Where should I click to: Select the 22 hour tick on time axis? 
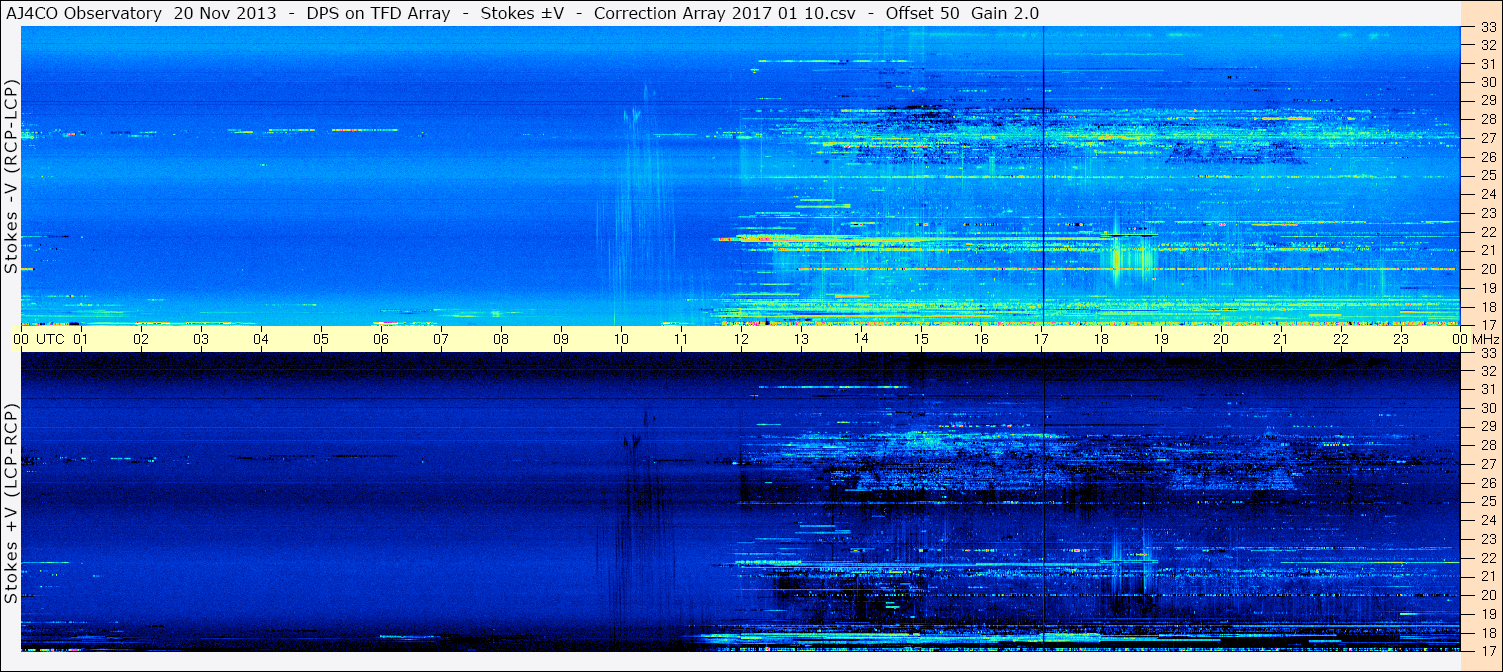pos(1341,339)
